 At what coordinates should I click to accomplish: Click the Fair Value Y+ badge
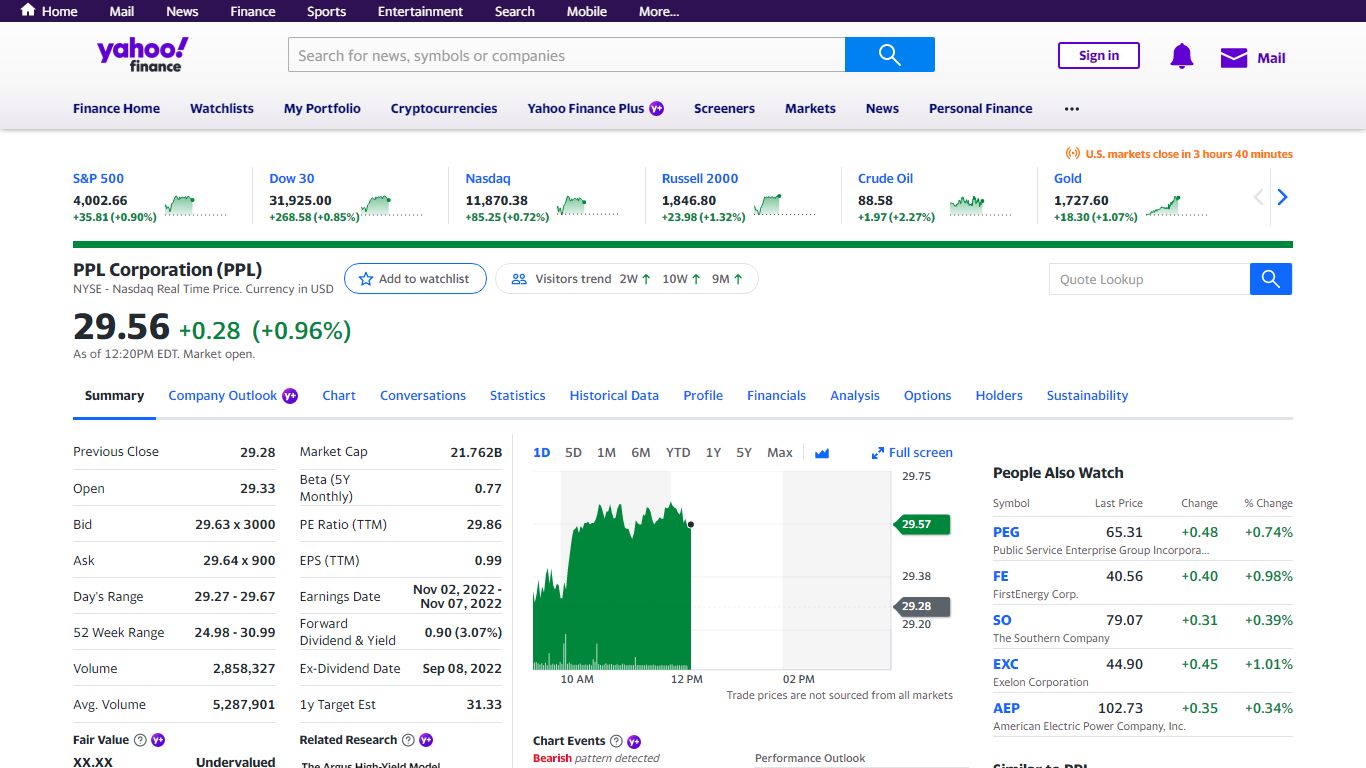(158, 740)
